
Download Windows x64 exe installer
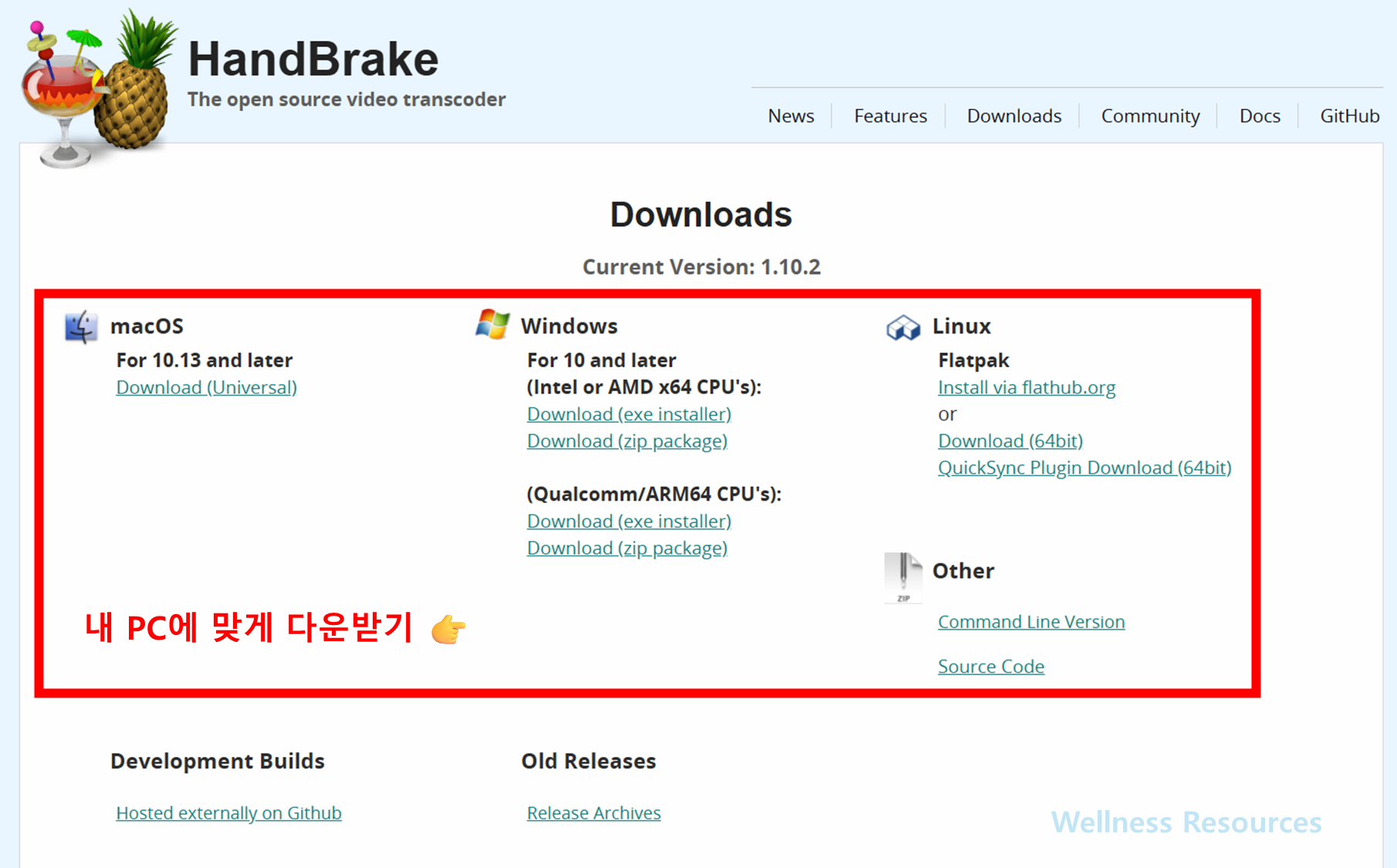[629, 414]
